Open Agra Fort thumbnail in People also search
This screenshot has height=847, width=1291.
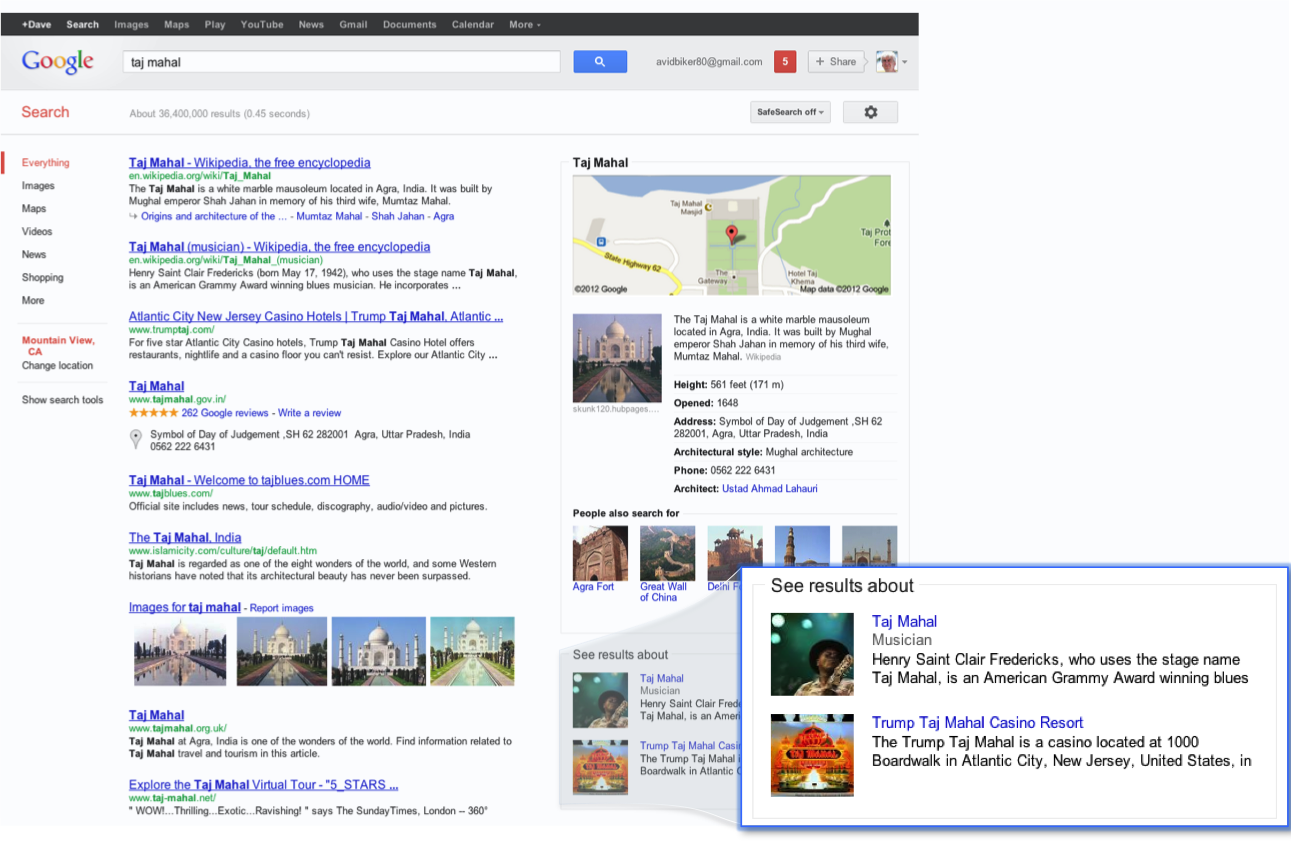(x=600, y=553)
